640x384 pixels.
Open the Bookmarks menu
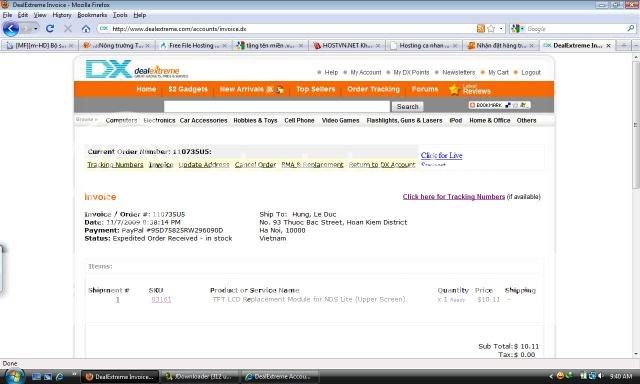pyautogui.click(x=92, y=15)
